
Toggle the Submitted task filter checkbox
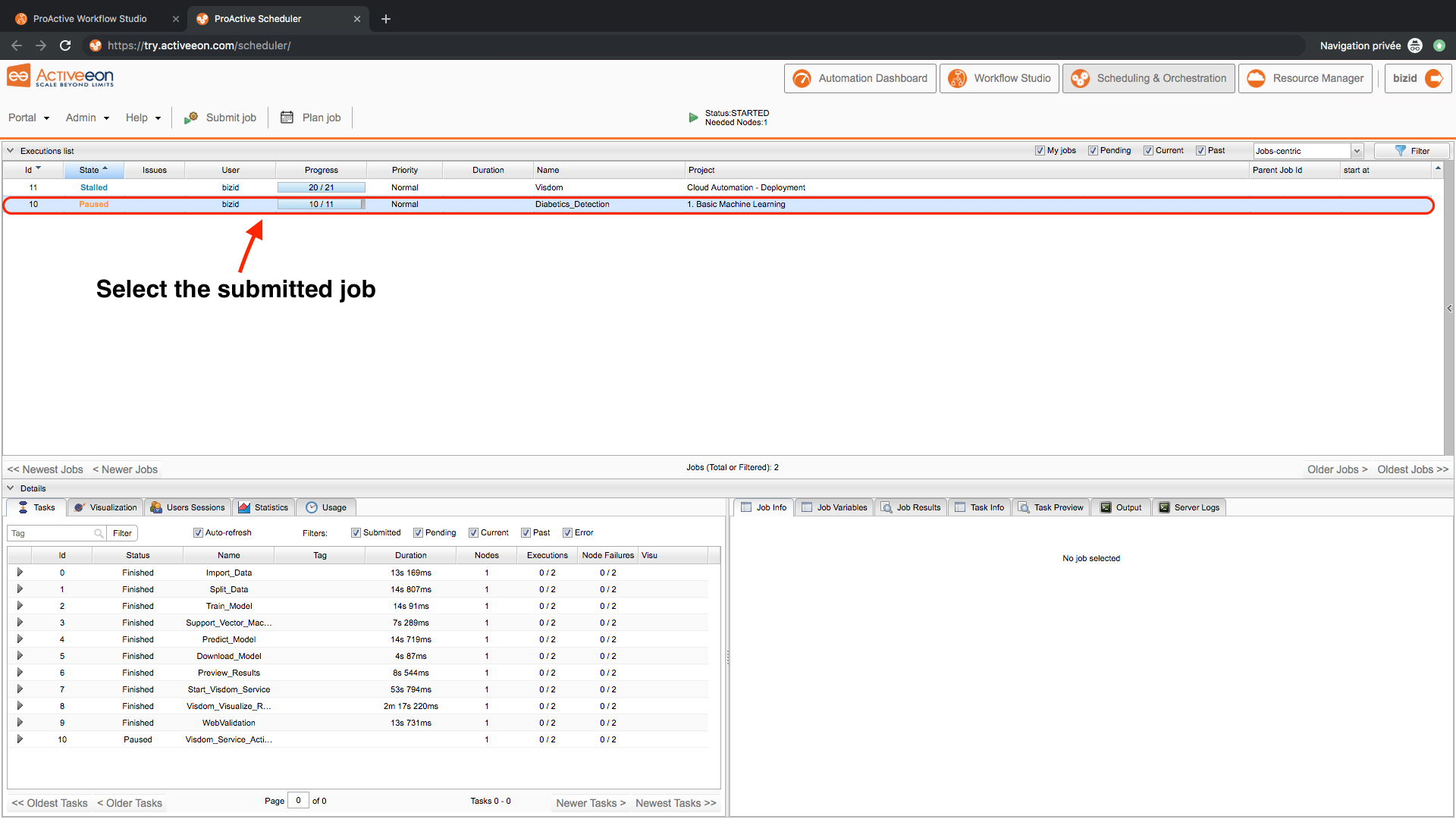pos(356,532)
